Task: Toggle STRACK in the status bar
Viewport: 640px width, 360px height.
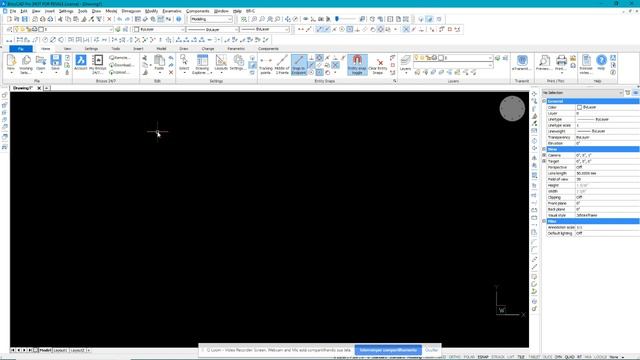Action: pos(498,357)
